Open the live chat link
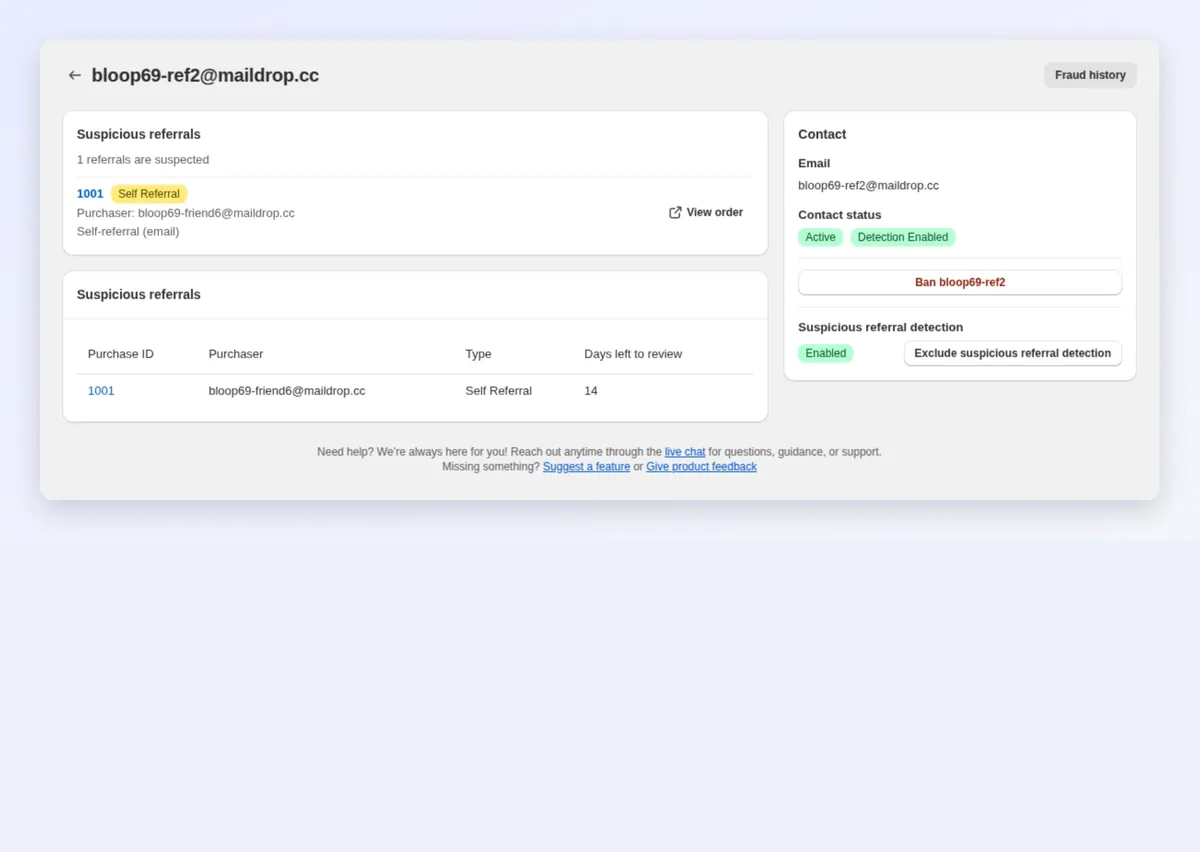Viewport: 1200px width, 852px height. pyautogui.click(x=685, y=452)
